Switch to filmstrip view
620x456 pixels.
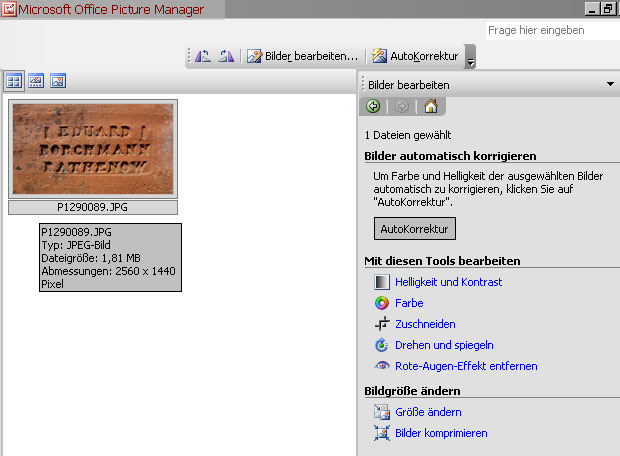(36, 81)
